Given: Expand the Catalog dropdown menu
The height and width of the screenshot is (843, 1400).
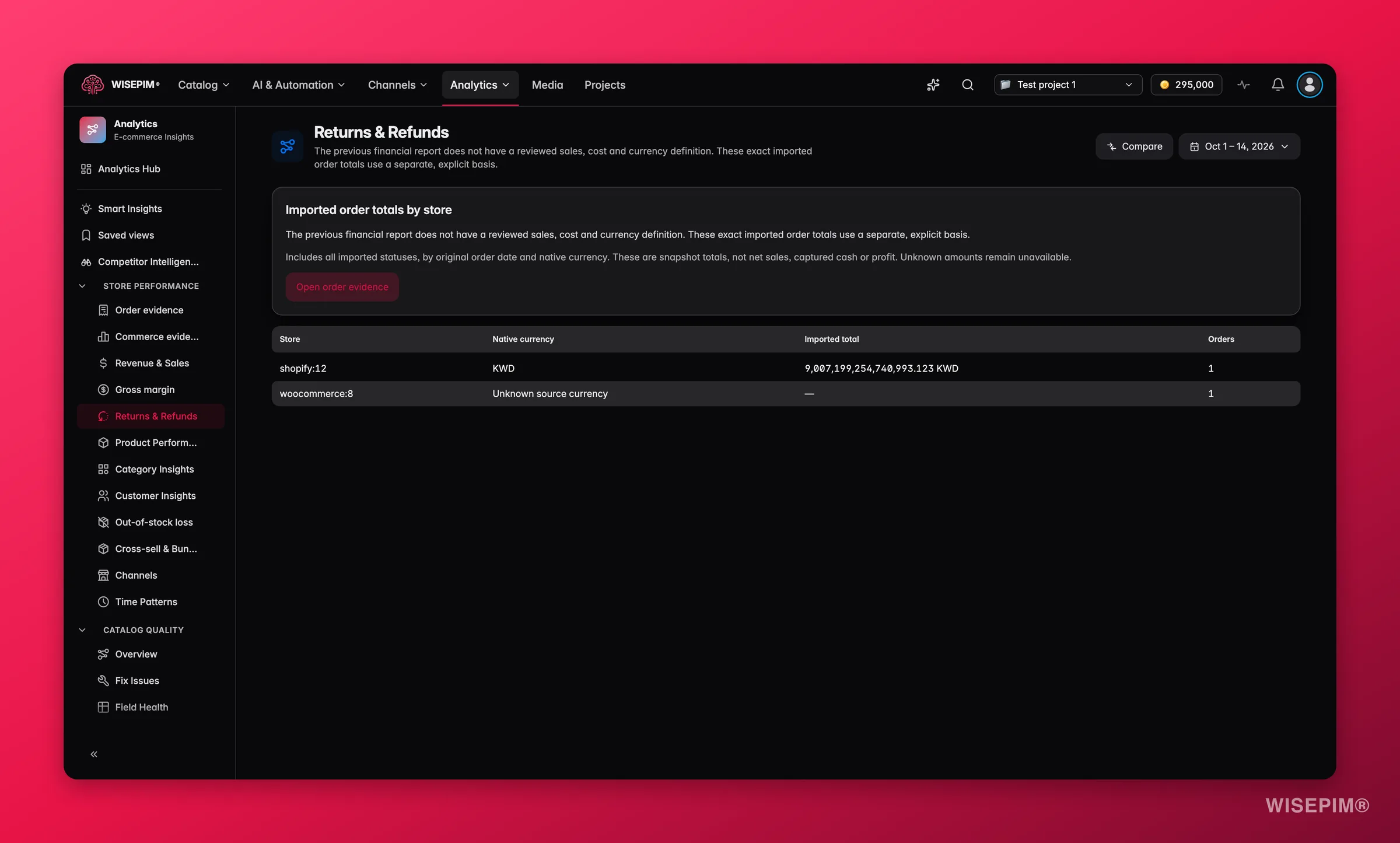Looking at the screenshot, I should point(204,85).
